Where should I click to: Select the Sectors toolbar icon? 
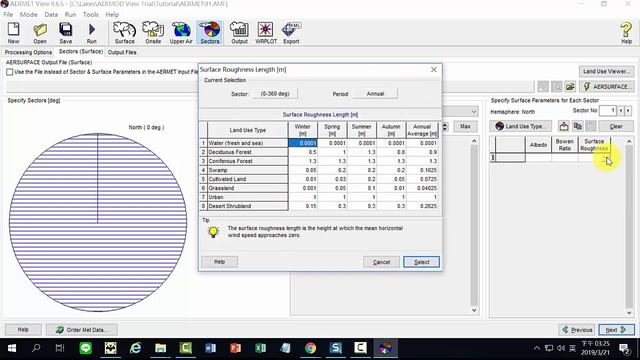pyautogui.click(x=210, y=33)
